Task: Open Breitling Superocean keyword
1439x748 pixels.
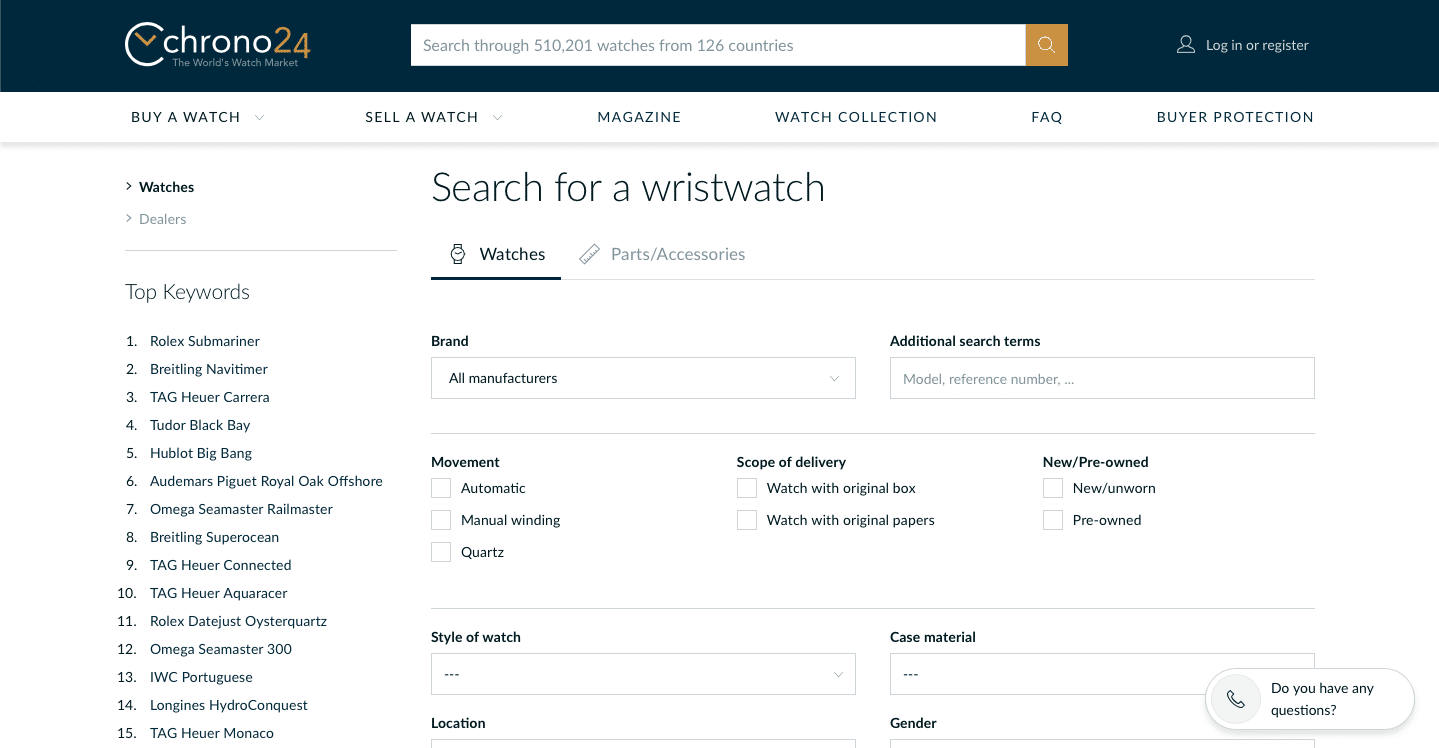Action: pos(215,537)
